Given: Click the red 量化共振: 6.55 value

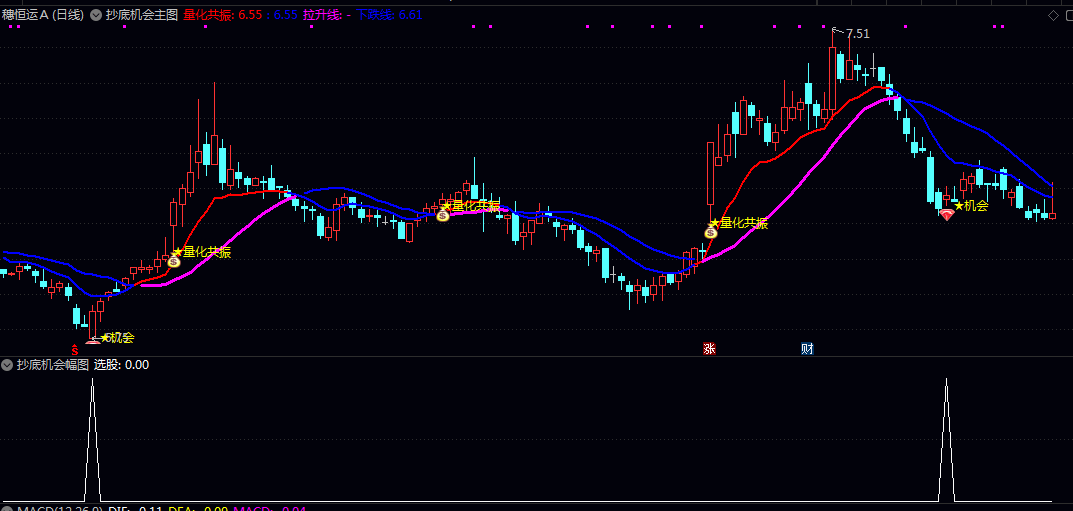Looking at the screenshot, I should point(223,14).
